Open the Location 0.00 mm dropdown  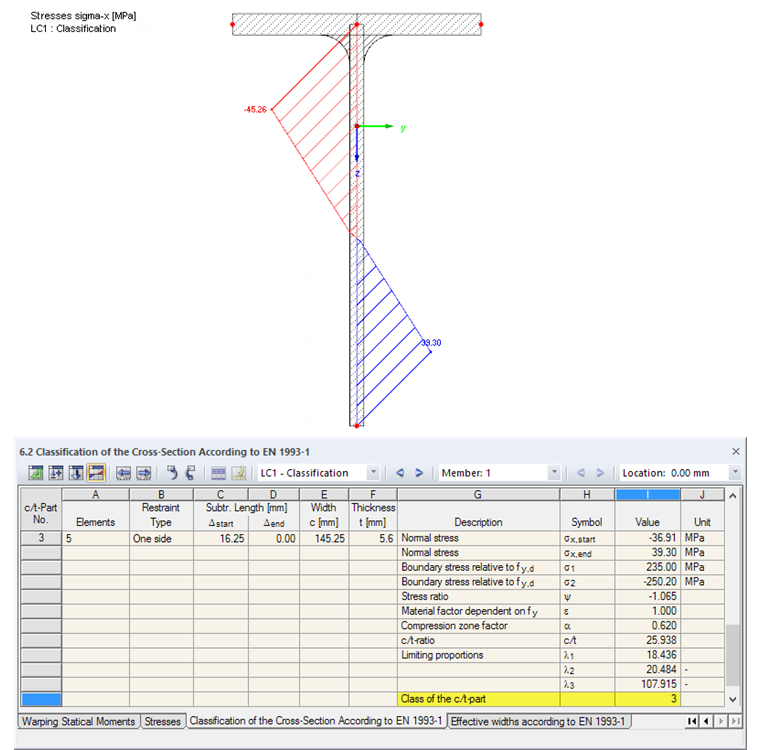click(x=735, y=472)
